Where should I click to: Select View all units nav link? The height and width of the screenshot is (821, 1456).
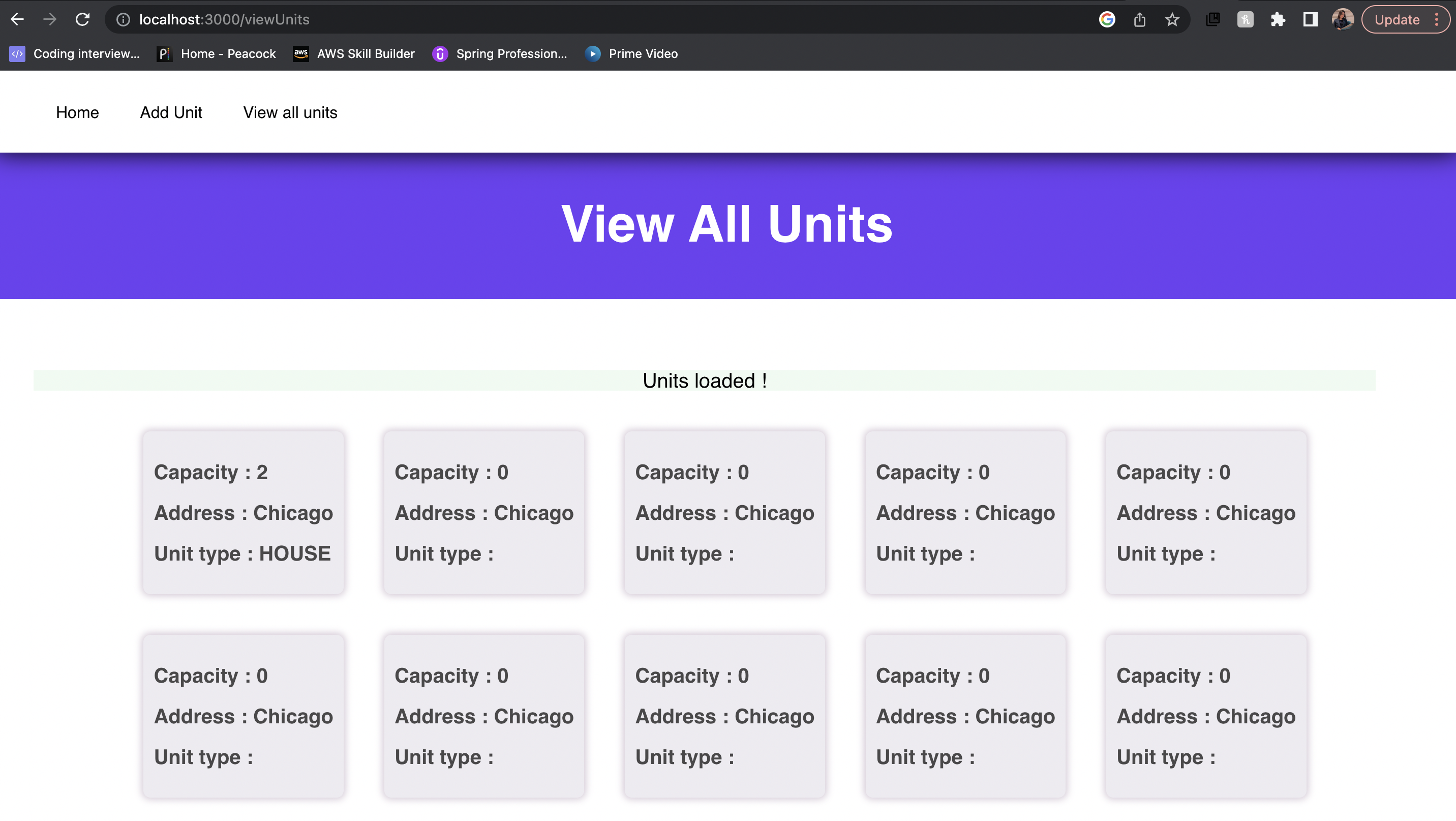point(290,112)
